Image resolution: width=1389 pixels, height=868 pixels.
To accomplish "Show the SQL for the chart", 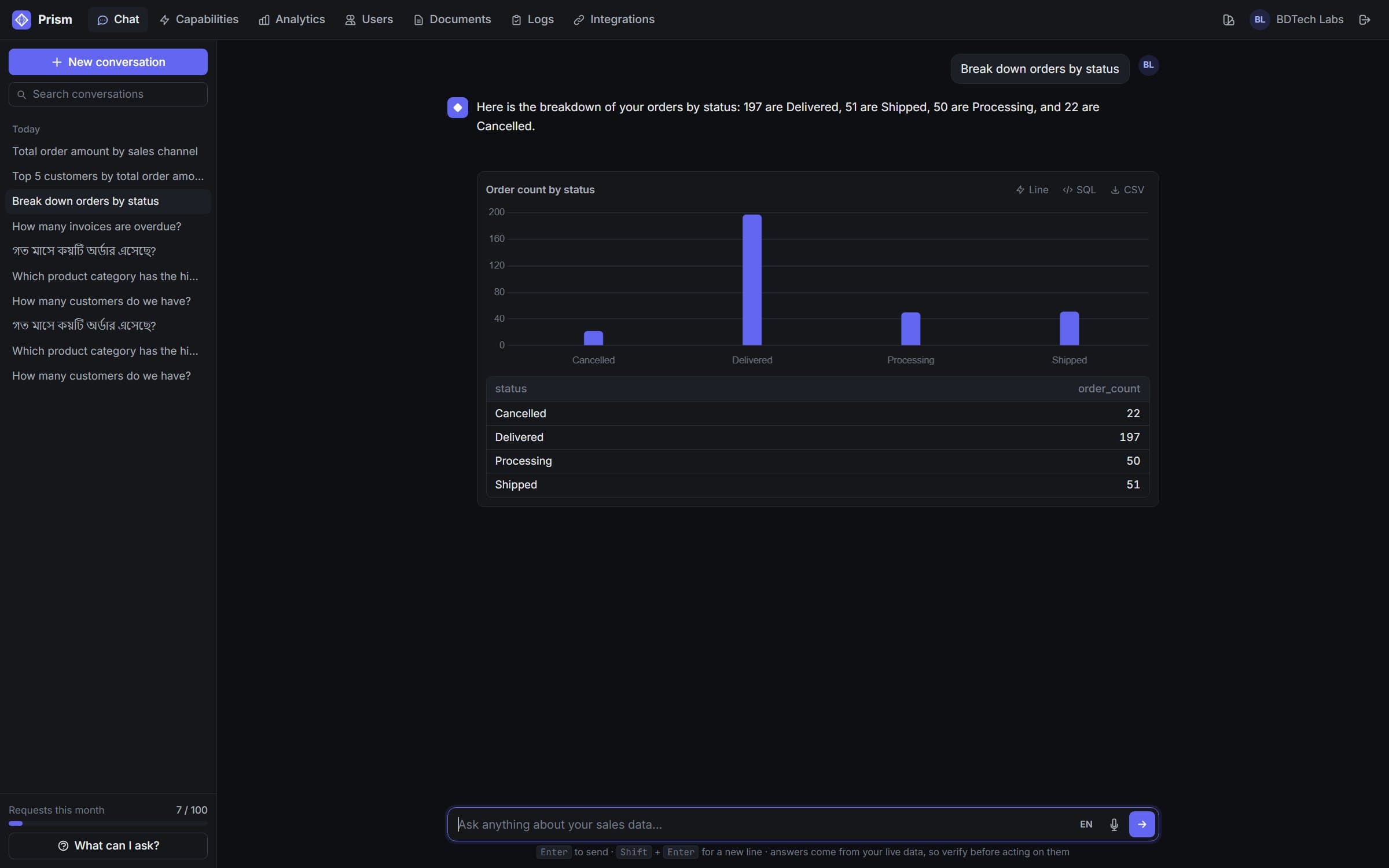I will [x=1079, y=190].
